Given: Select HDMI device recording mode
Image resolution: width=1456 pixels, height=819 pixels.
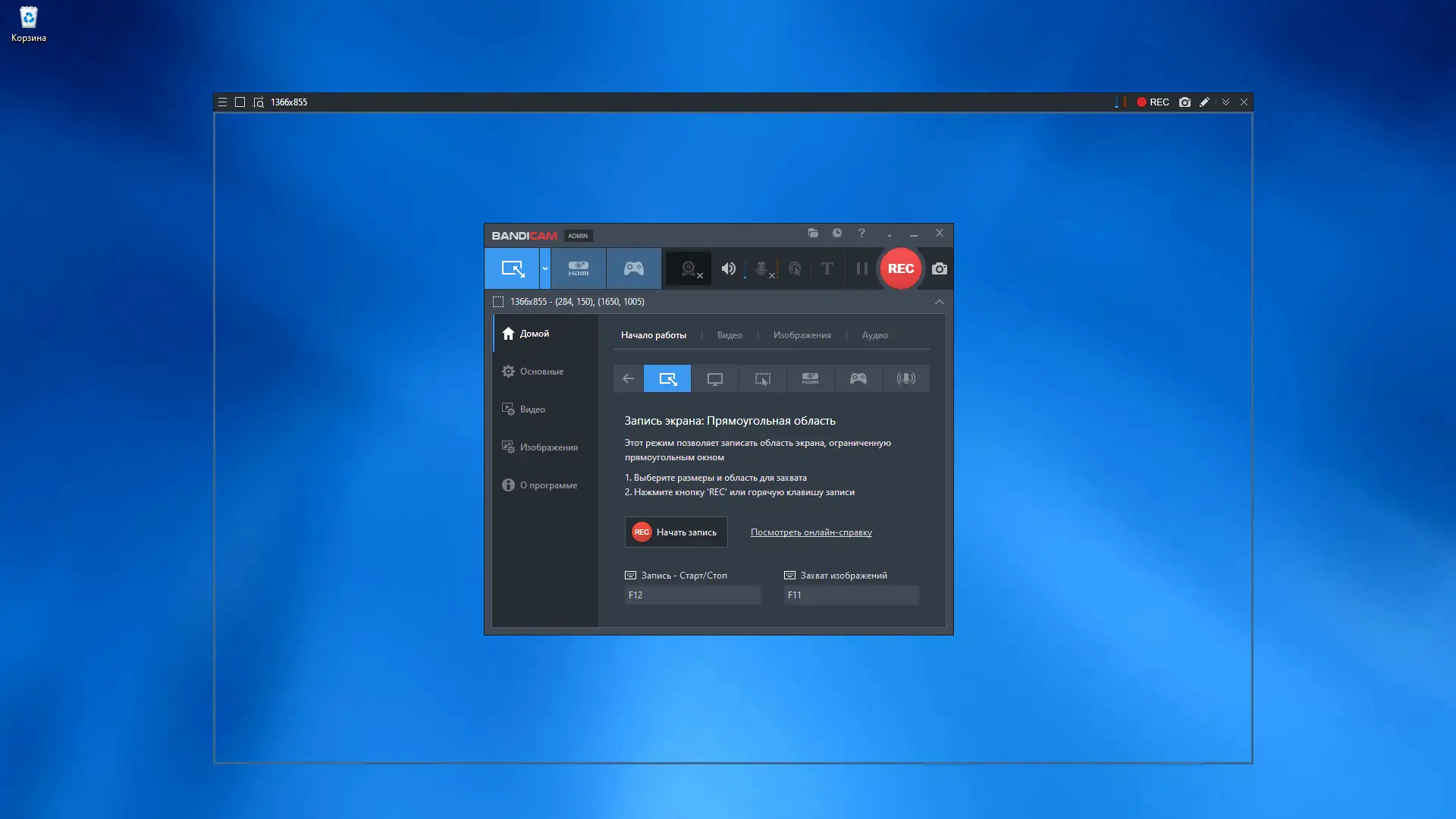Looking at the screenshot, I should [x=578, y=268].
